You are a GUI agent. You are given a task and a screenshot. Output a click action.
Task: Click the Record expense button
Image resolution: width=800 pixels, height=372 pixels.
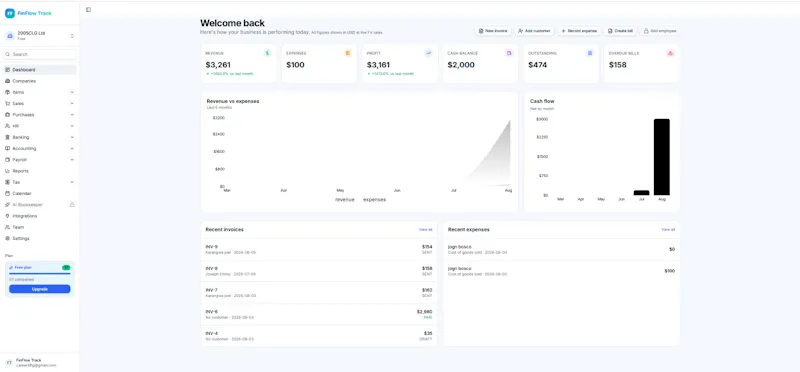tap(579, 31)
